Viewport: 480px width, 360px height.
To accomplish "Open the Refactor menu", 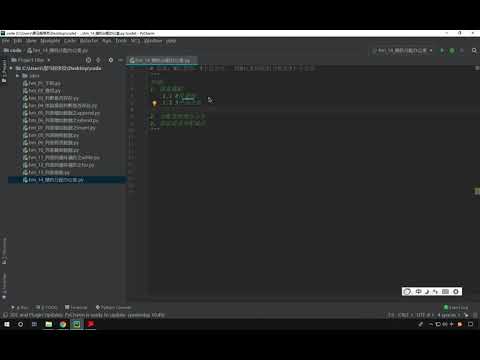I will tap(89, 41).
